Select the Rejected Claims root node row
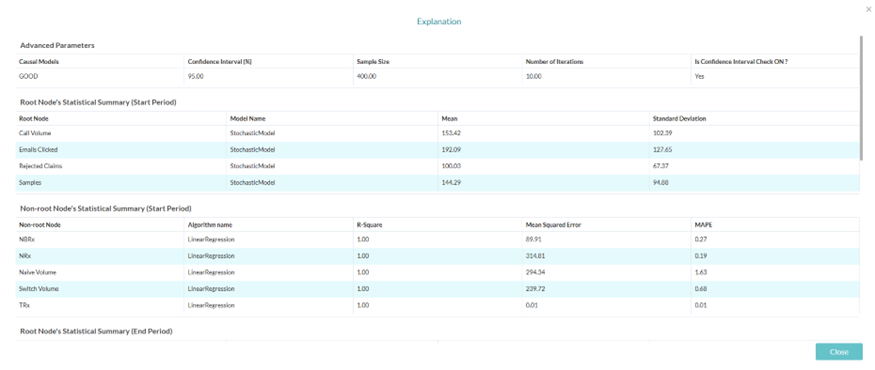 [438, 166]
